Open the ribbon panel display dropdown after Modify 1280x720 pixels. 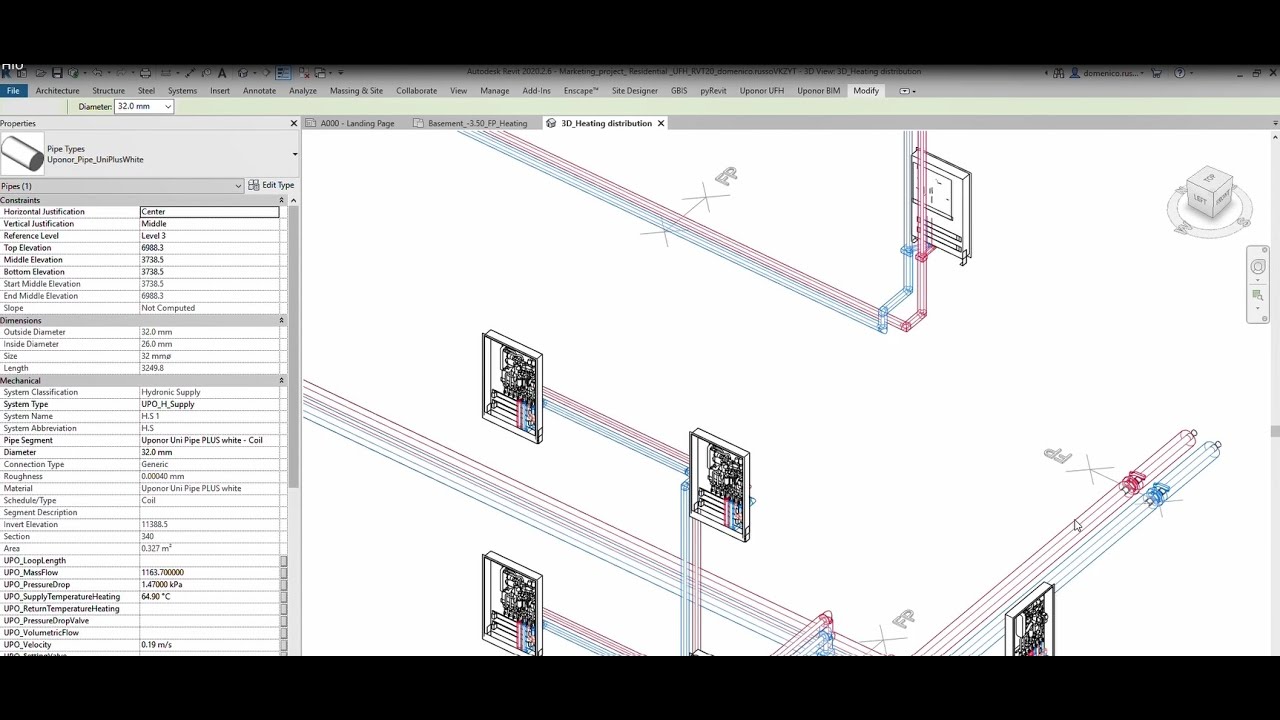[907, 91]
